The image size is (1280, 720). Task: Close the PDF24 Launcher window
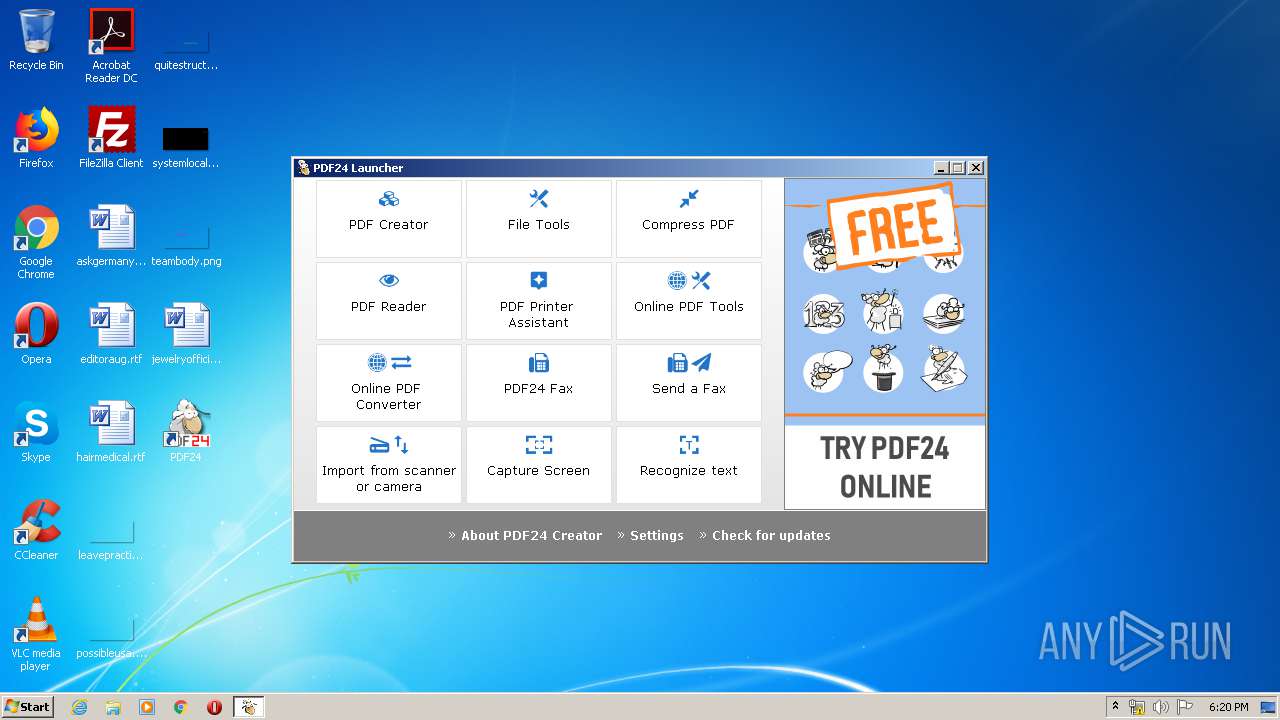pos(976,168)
